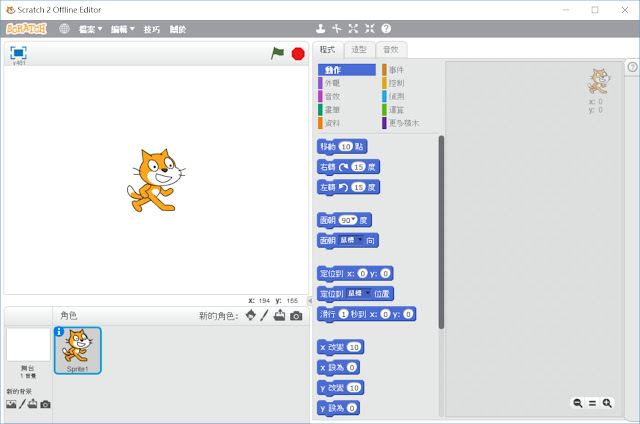The width and height of the screenshot is (640, 424).
Task: Open the 關於 about menu
Action: point(178,29)
